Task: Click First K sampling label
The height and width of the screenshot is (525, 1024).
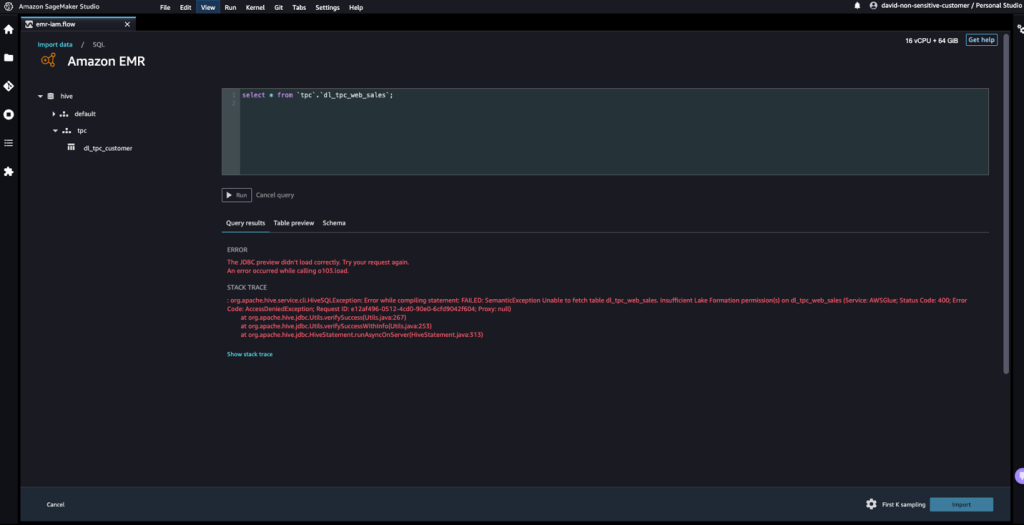Action: 903,505
